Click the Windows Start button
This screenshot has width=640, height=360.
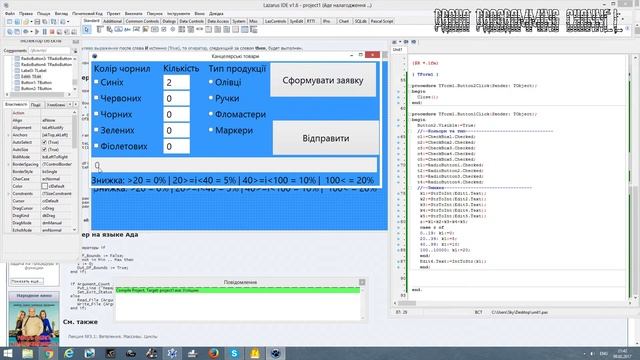click(7, 353)
